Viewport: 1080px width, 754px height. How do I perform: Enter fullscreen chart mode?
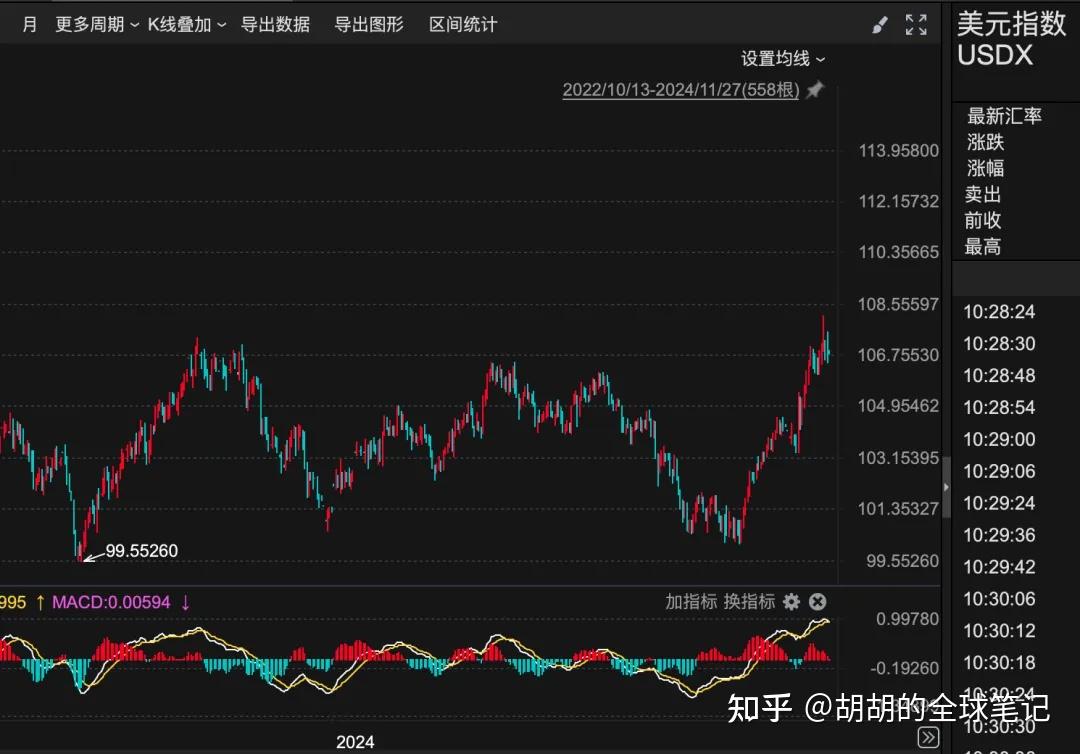pyautogui.click(x=916, y=24)
